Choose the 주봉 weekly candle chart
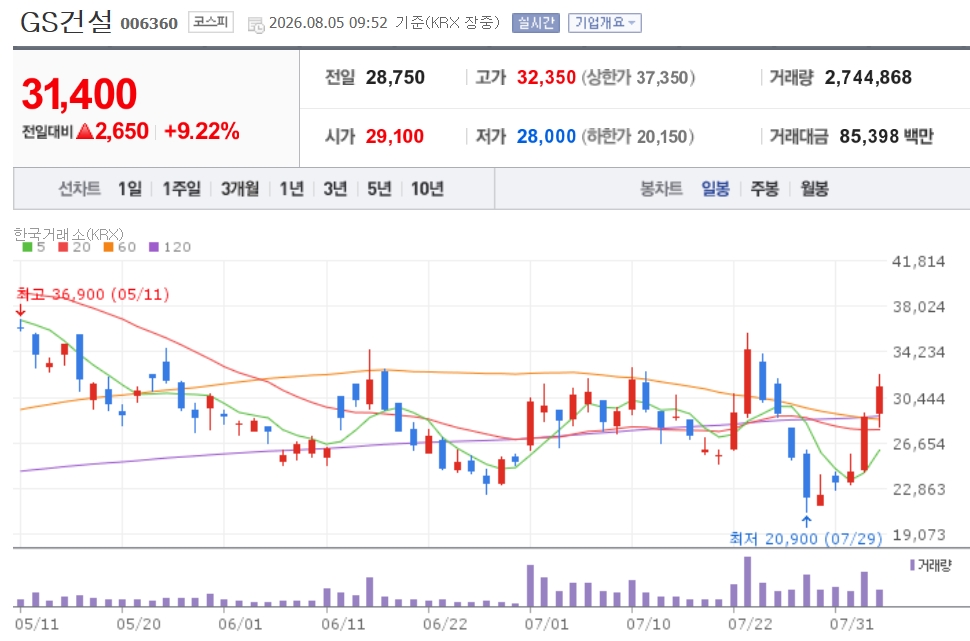This screenshot has width=970, height=641. 765,188
